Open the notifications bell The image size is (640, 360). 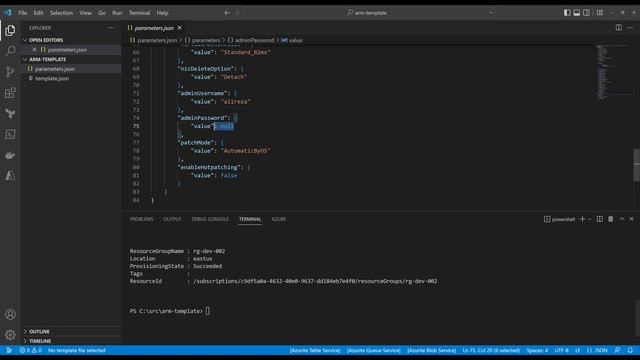(630, 350)
